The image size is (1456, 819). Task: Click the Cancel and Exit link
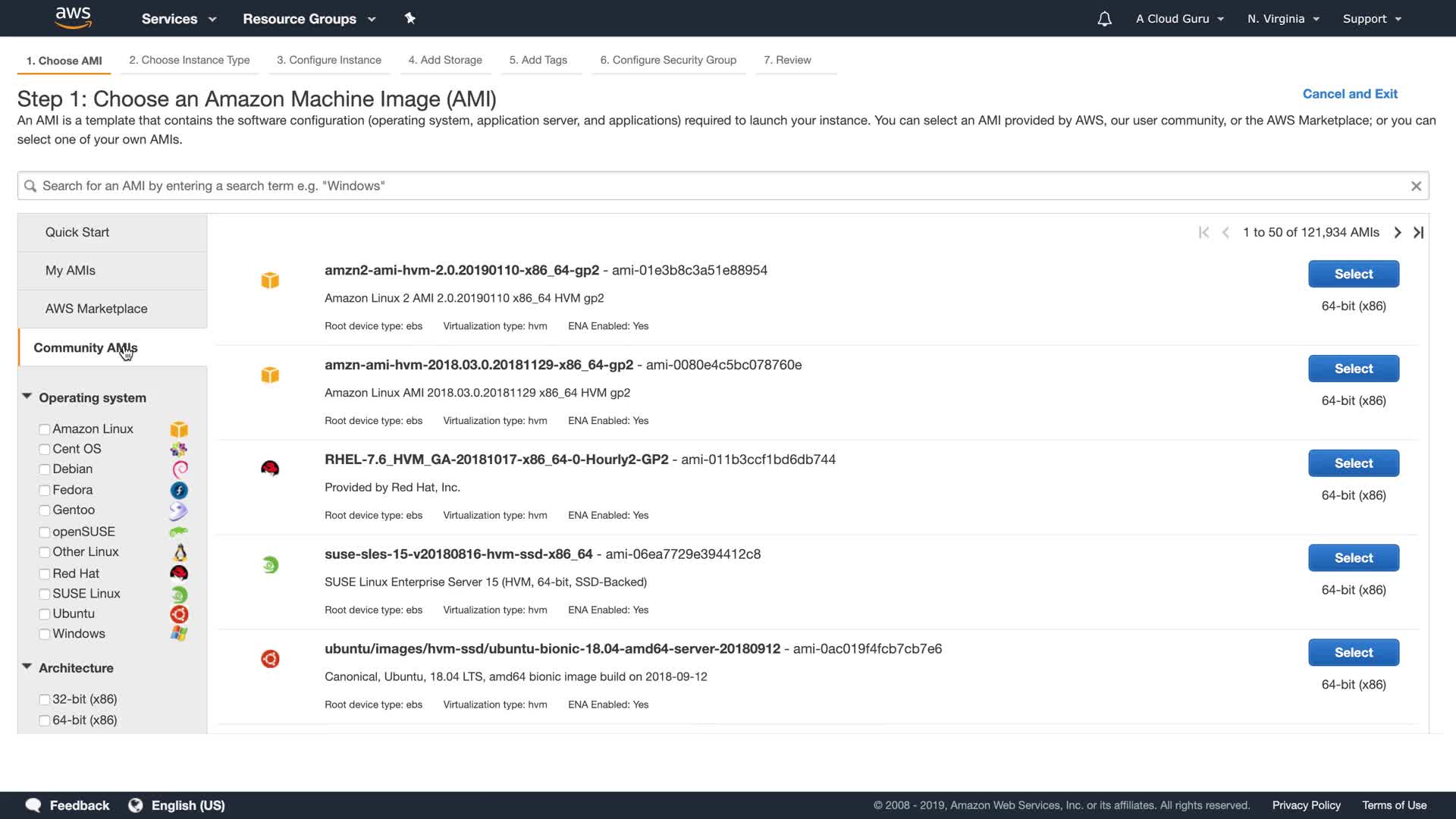pos(1350,94)
